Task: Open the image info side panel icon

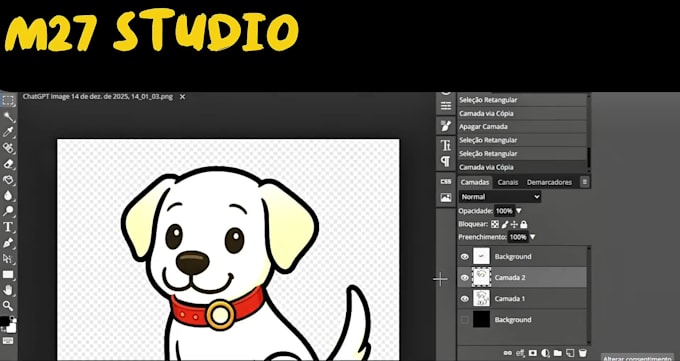Action: click(445, 198)
